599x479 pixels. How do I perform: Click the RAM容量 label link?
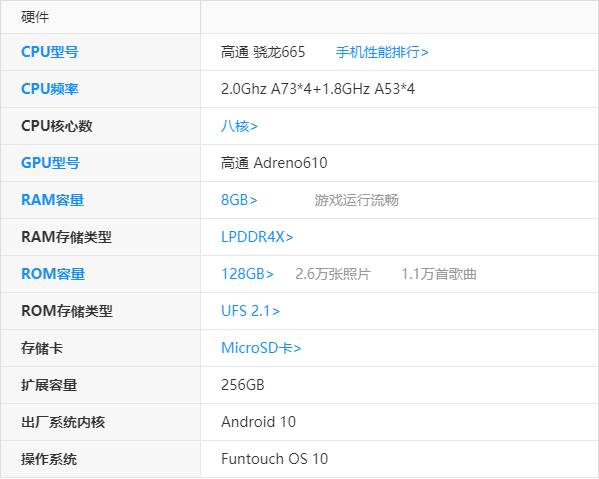click(52, 200)
